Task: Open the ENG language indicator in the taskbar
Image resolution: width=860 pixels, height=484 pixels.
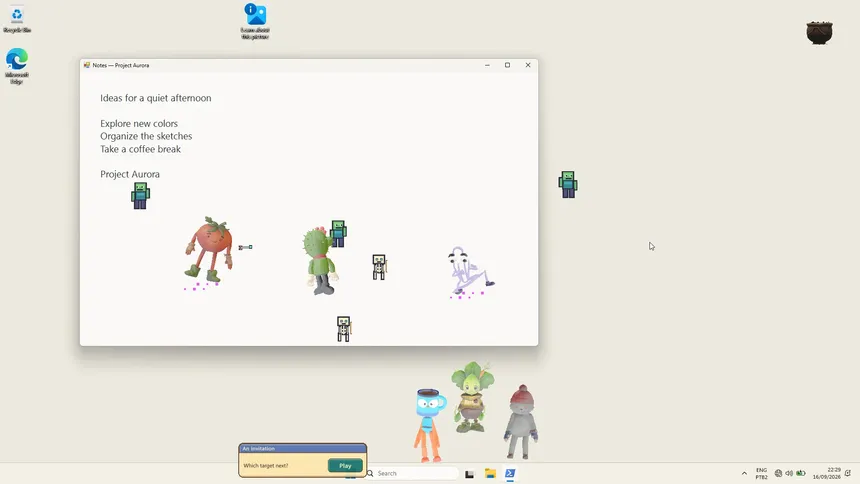Action: pyautogui.click(x=762, y=474)
